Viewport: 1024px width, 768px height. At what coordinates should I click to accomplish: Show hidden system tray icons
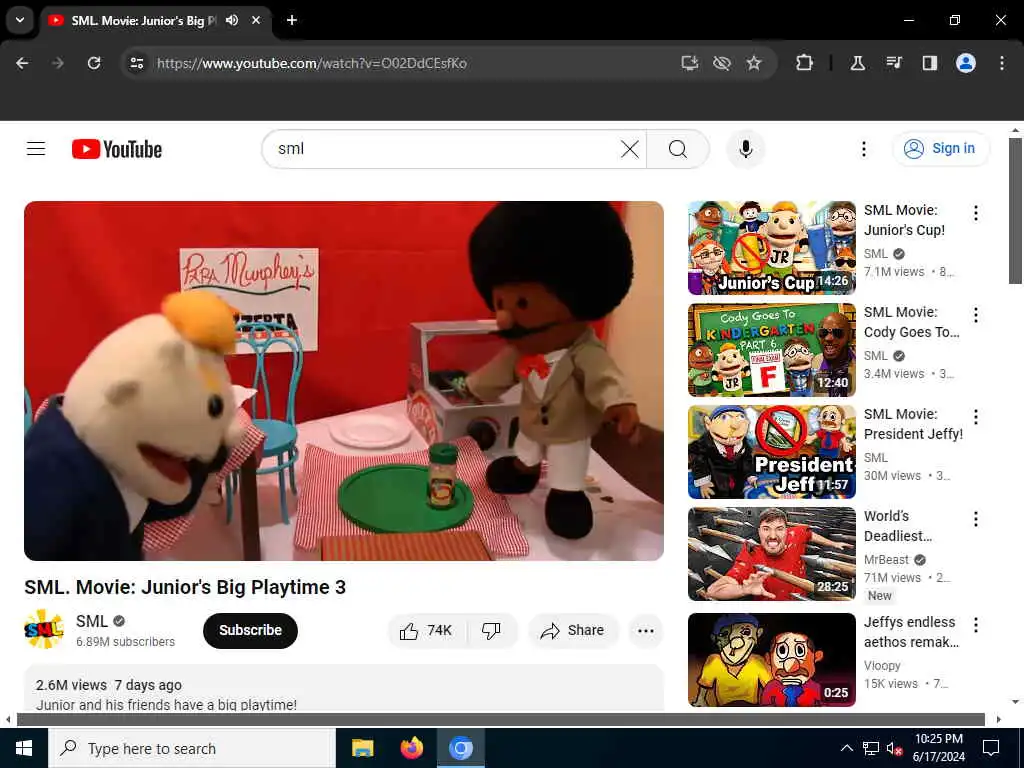click(846, 748)
